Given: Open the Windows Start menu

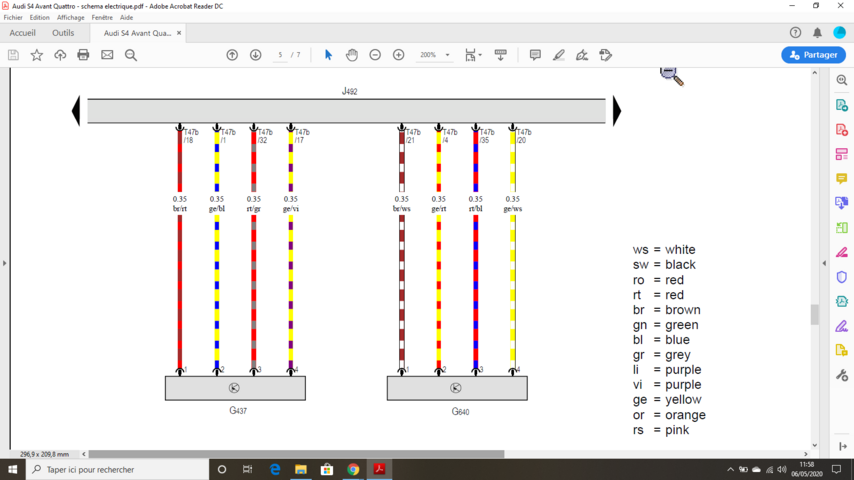Looking at the screenshot, I should (x=13, y=469).
